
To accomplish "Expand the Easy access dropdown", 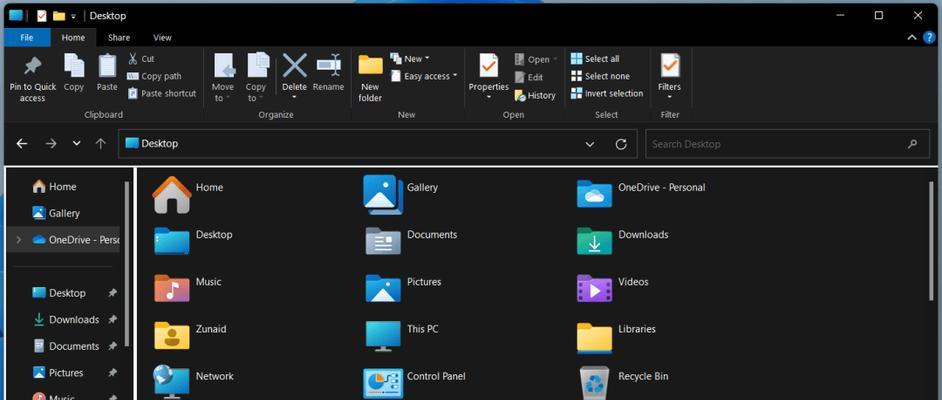I will [424, 76].
